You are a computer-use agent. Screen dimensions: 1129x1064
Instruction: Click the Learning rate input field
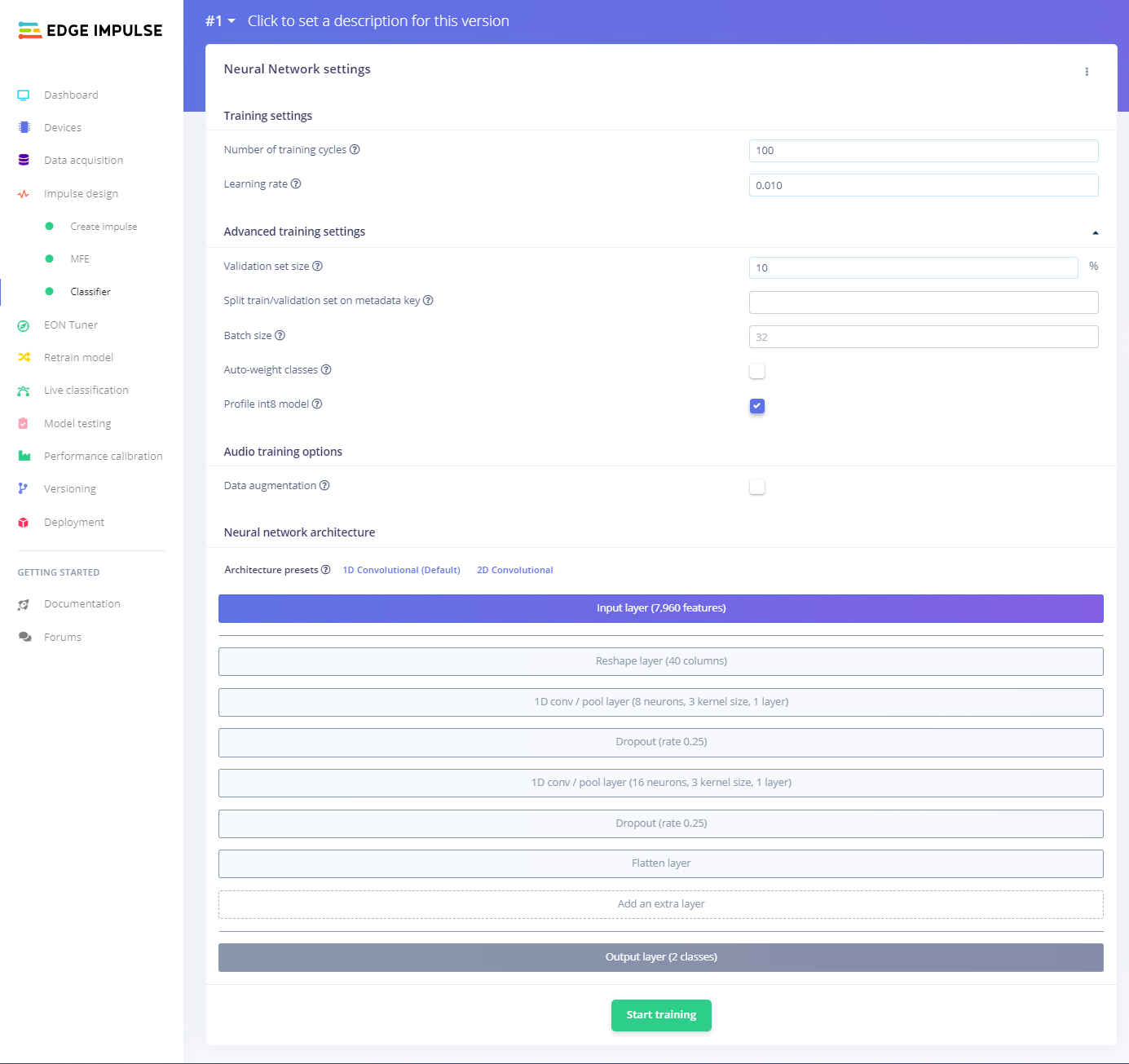(924, 185)
